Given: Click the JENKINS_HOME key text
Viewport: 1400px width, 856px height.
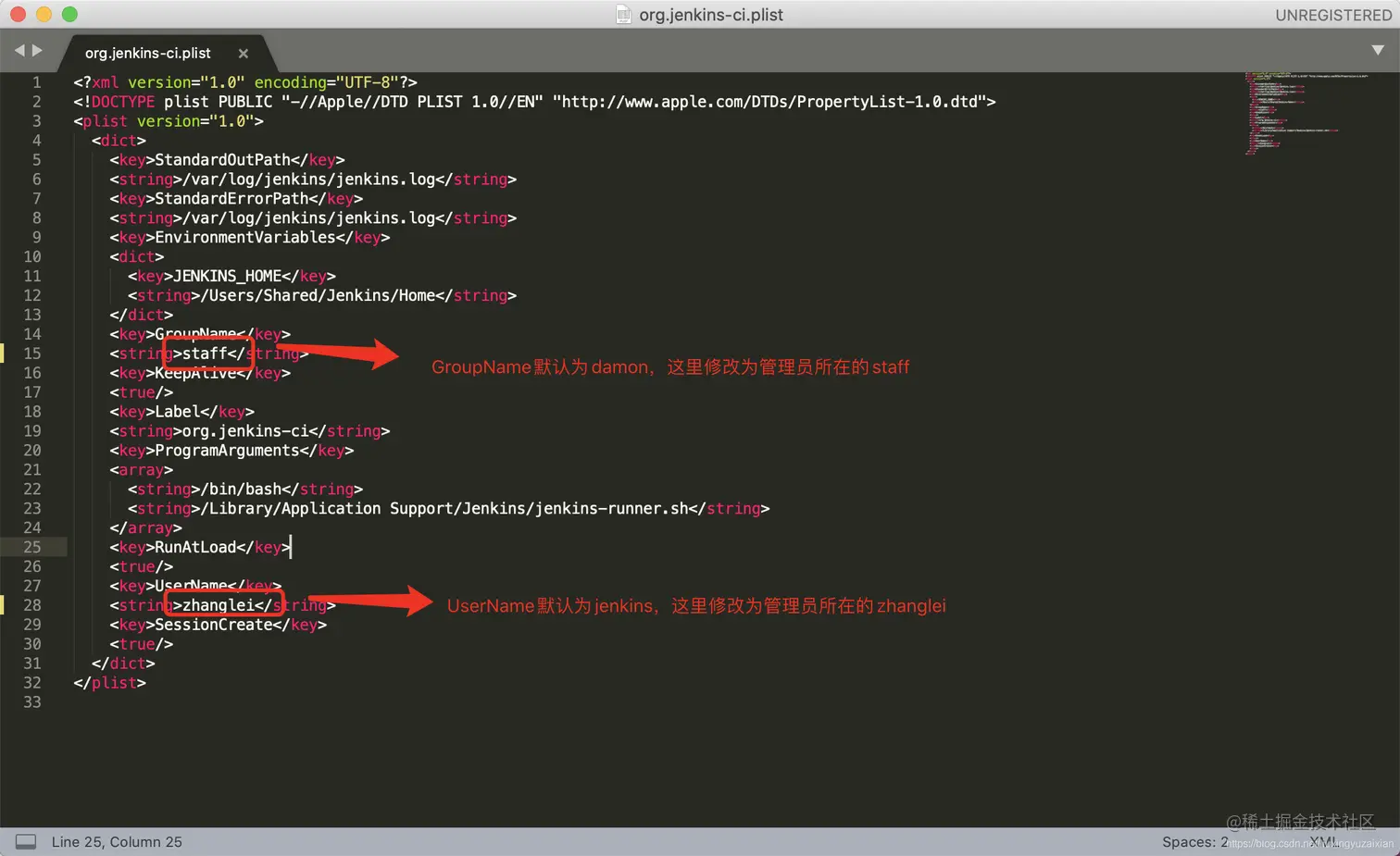Looking at the screenshot, I should pyautogui.click(x=227, y=276).
